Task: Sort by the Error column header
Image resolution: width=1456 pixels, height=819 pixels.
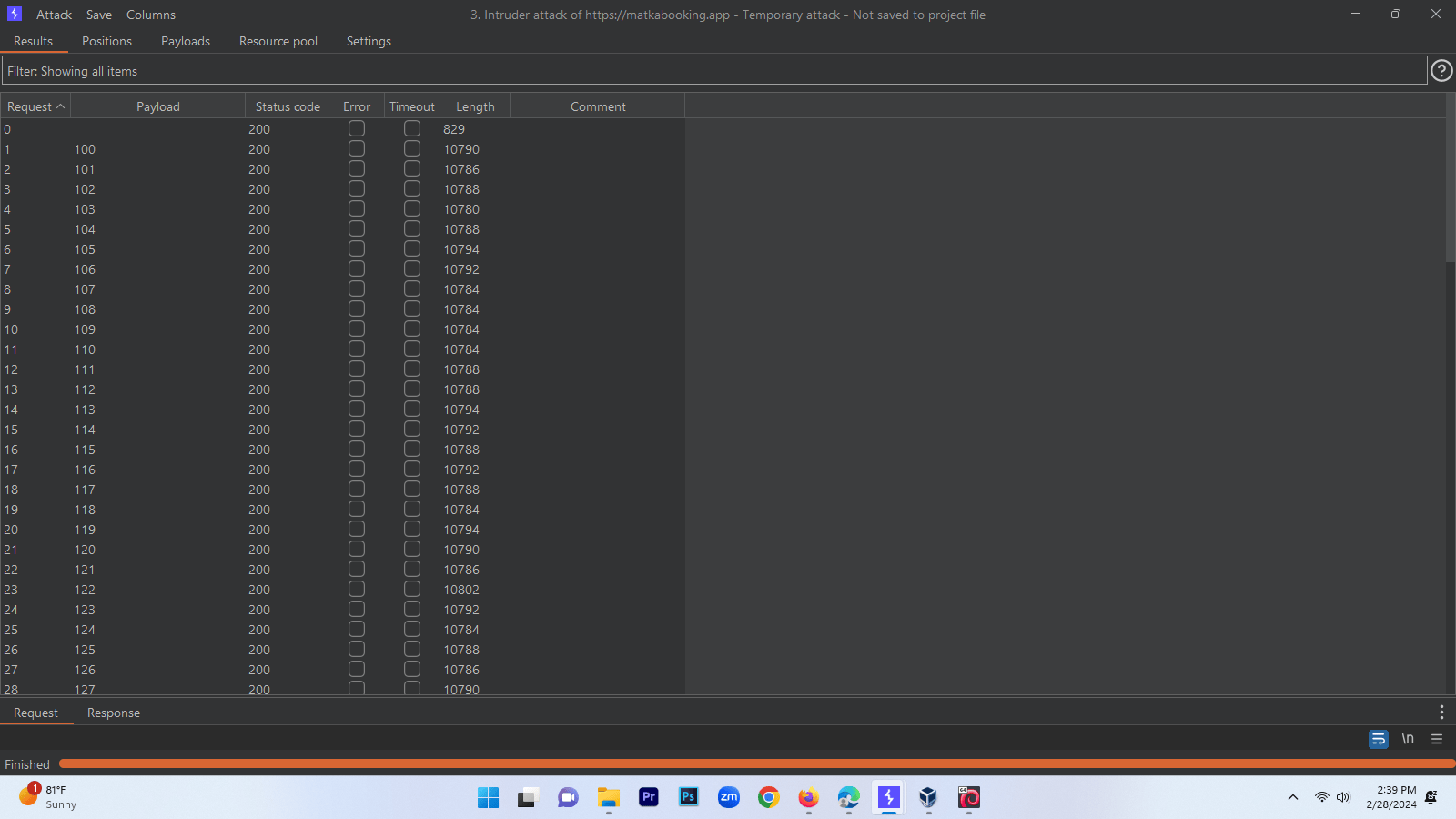Action: [357, 106]
